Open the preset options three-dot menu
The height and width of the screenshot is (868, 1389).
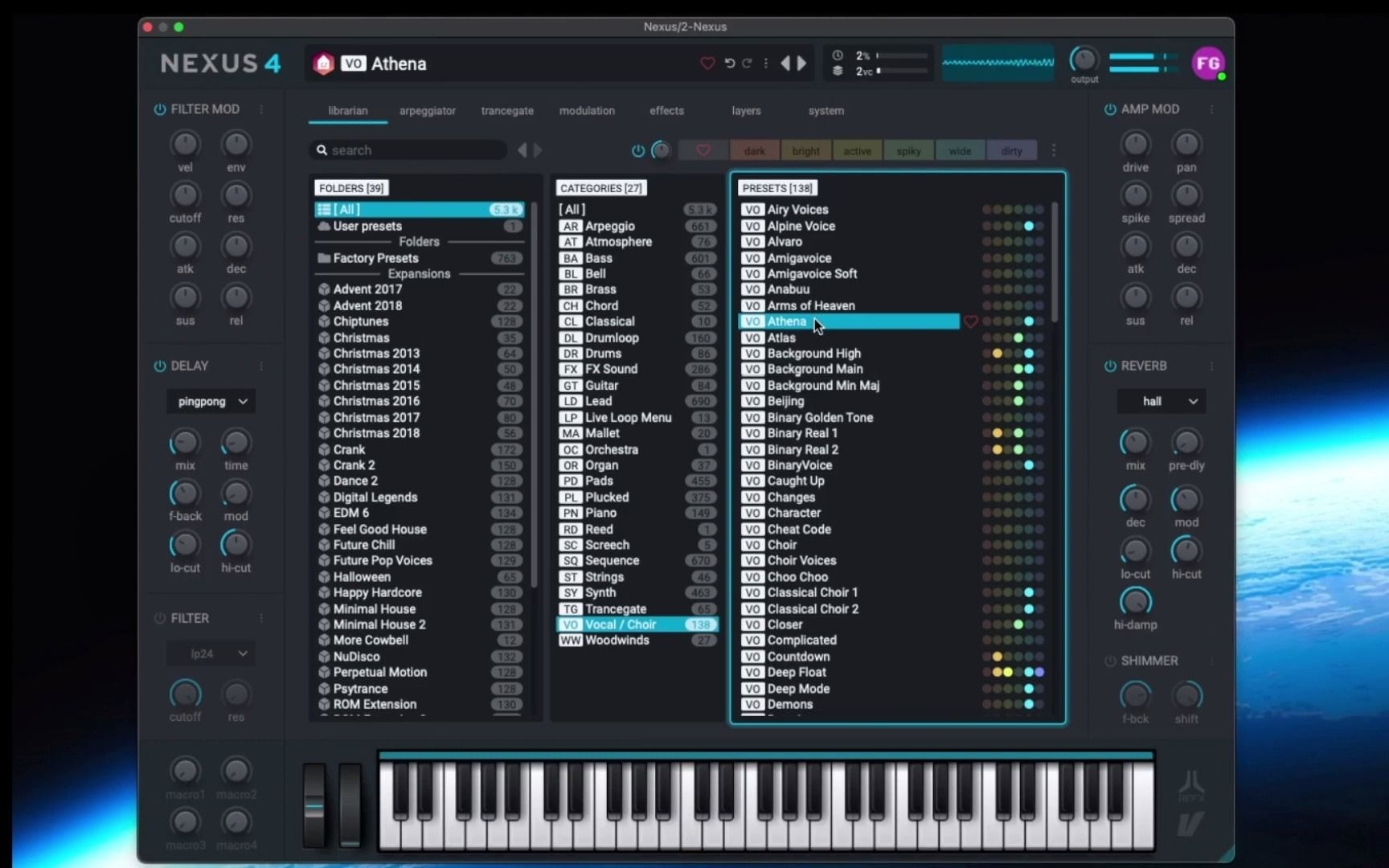[766, 63]
